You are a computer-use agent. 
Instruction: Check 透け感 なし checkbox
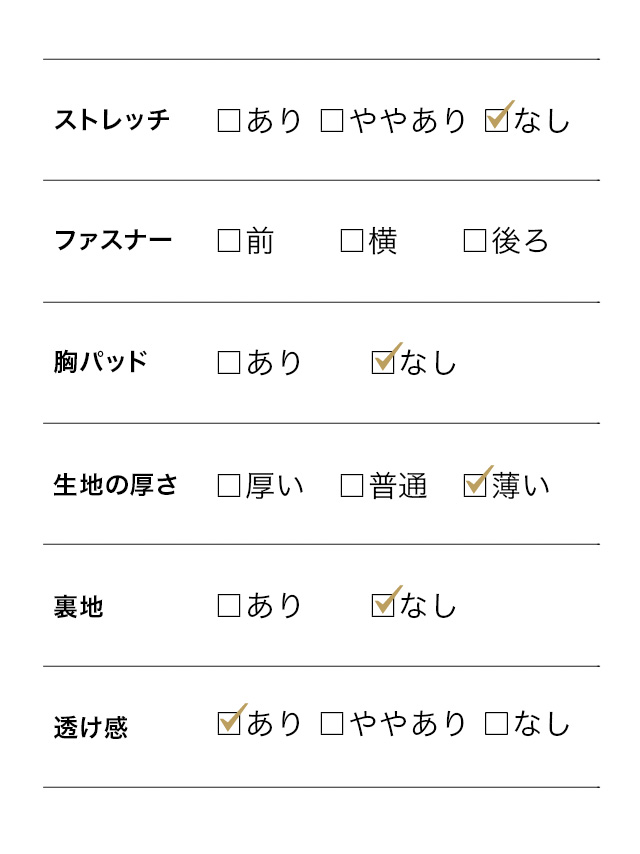pyautogui.click(x=496, y=724)
